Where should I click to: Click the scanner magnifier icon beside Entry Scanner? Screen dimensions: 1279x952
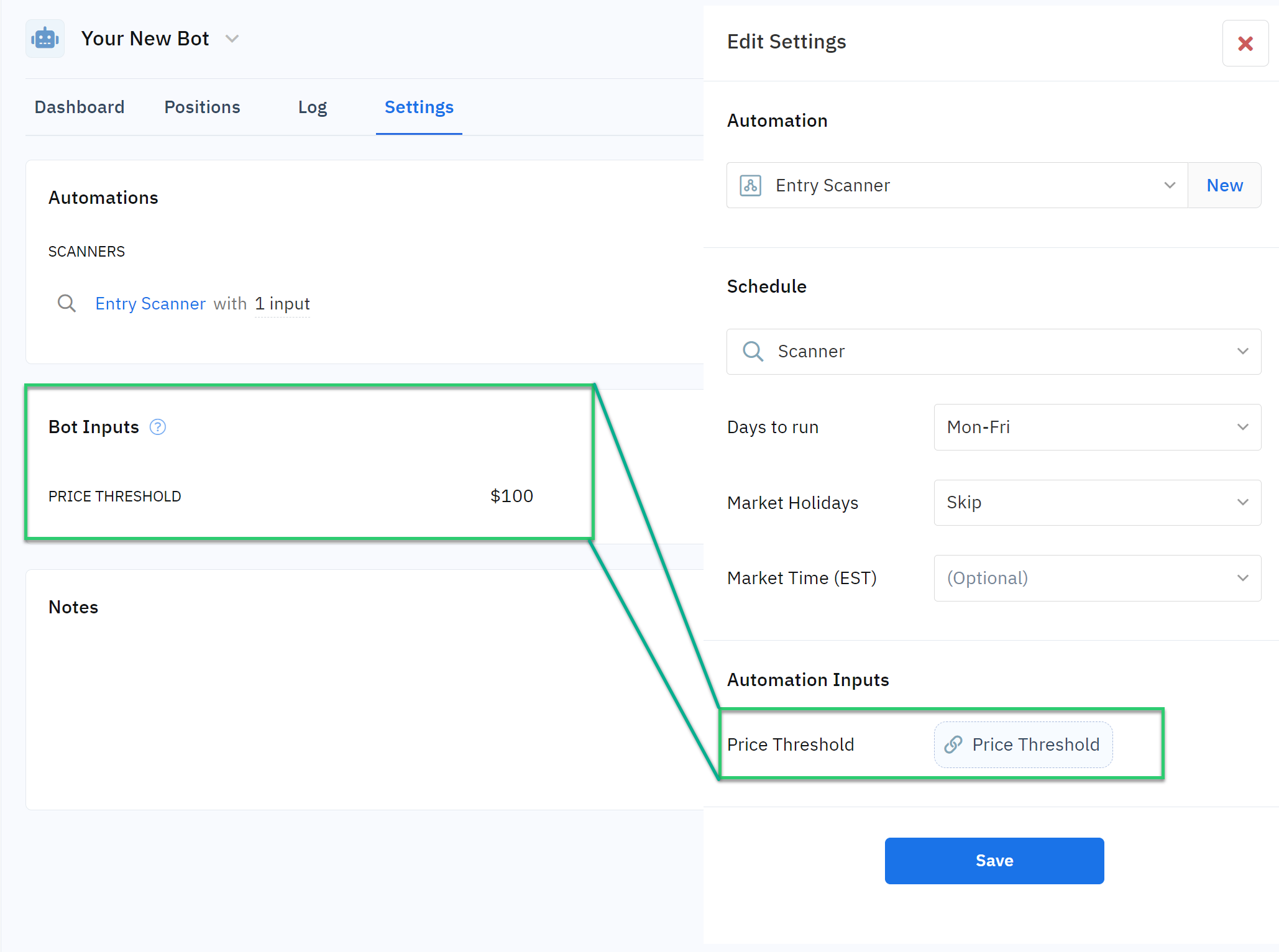[x=66, y=303]
